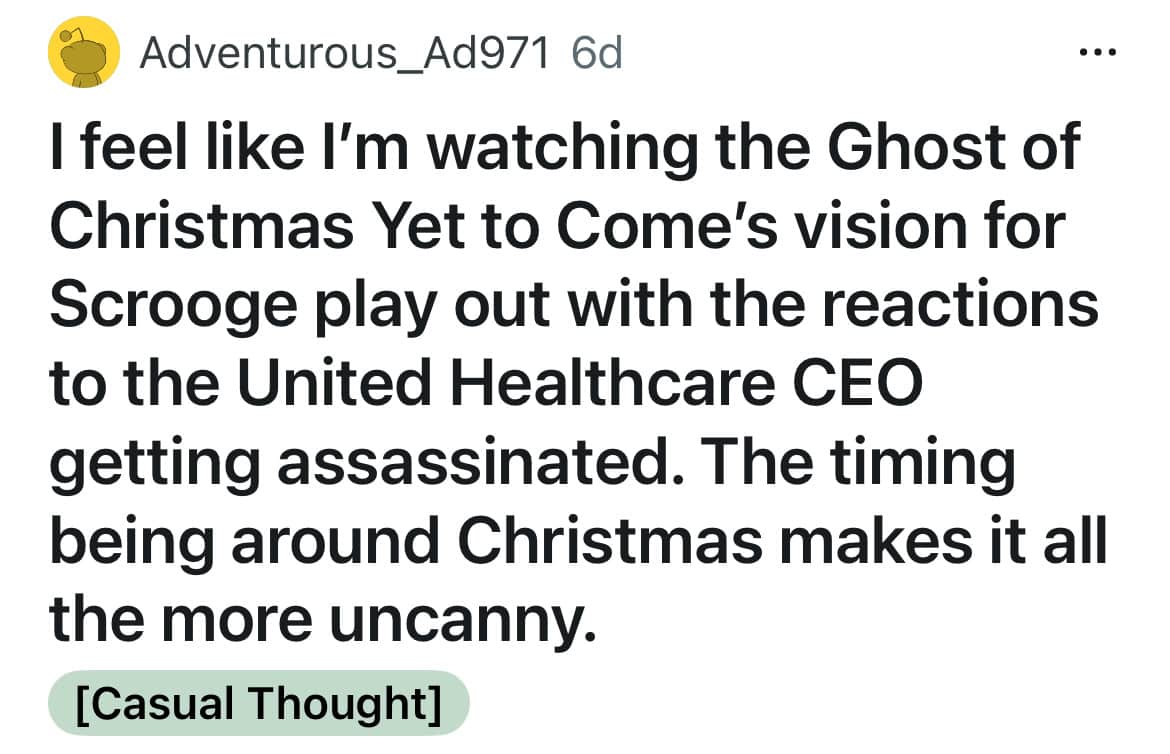Viewport: 1170px width, 754px height.
Task: Select the Casual Thought flair tag
Action: [x=258, y=703]
